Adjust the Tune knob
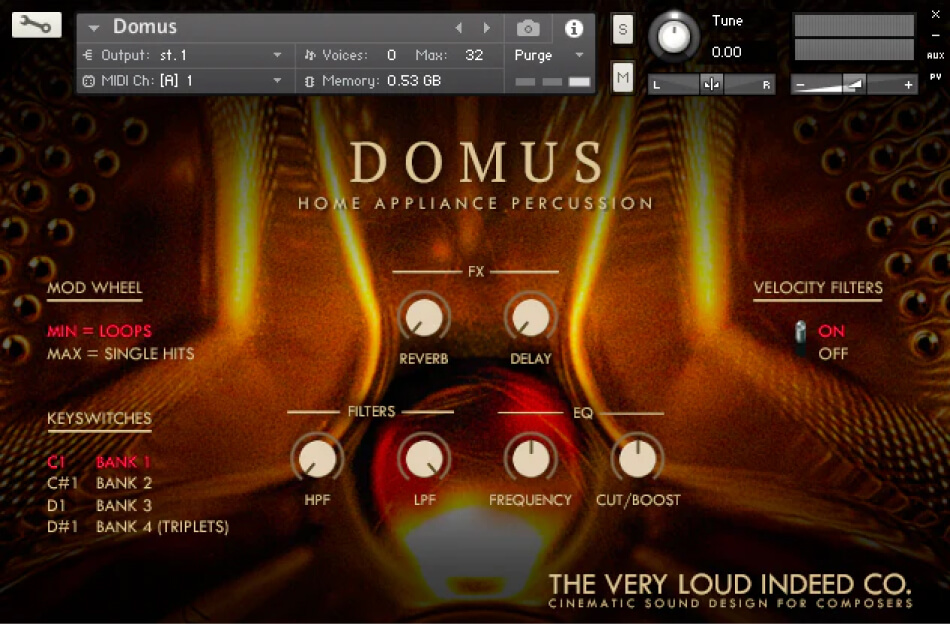Screen dimensions: 950x624 [x=673, y=38]
